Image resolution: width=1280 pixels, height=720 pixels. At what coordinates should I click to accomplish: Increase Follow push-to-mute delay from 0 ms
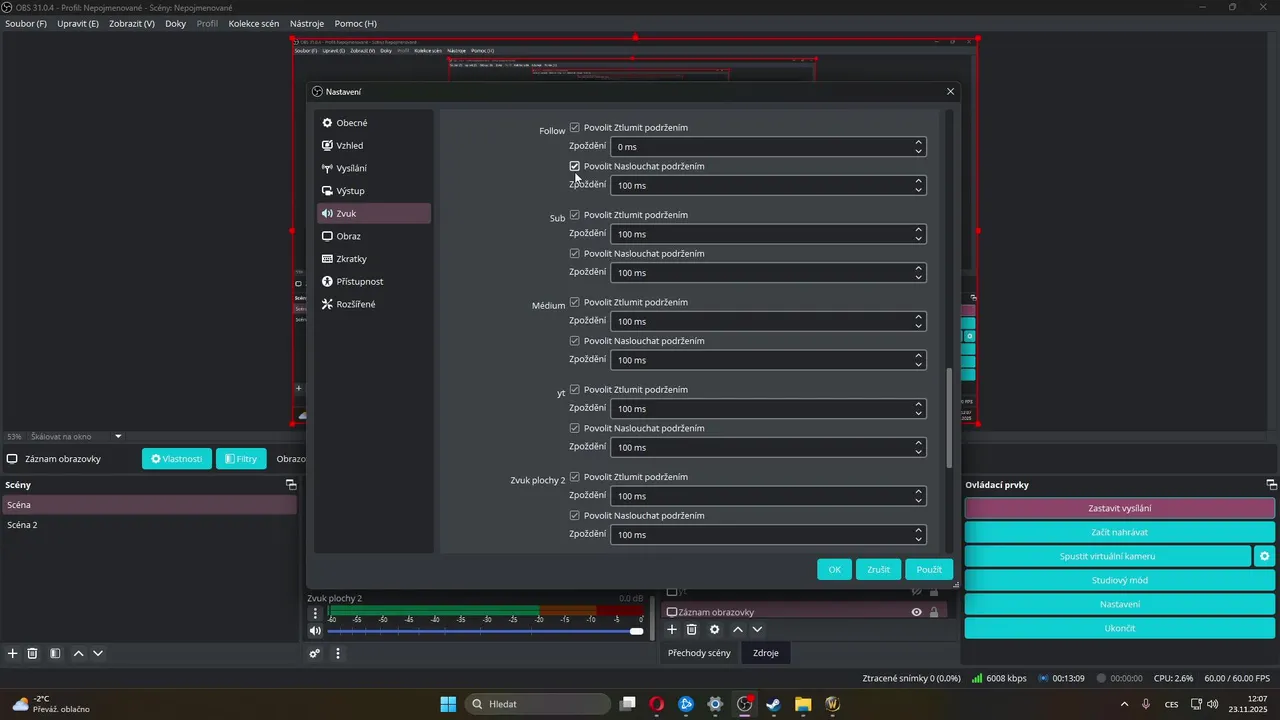pyautogui.click(x=918, y=142)
